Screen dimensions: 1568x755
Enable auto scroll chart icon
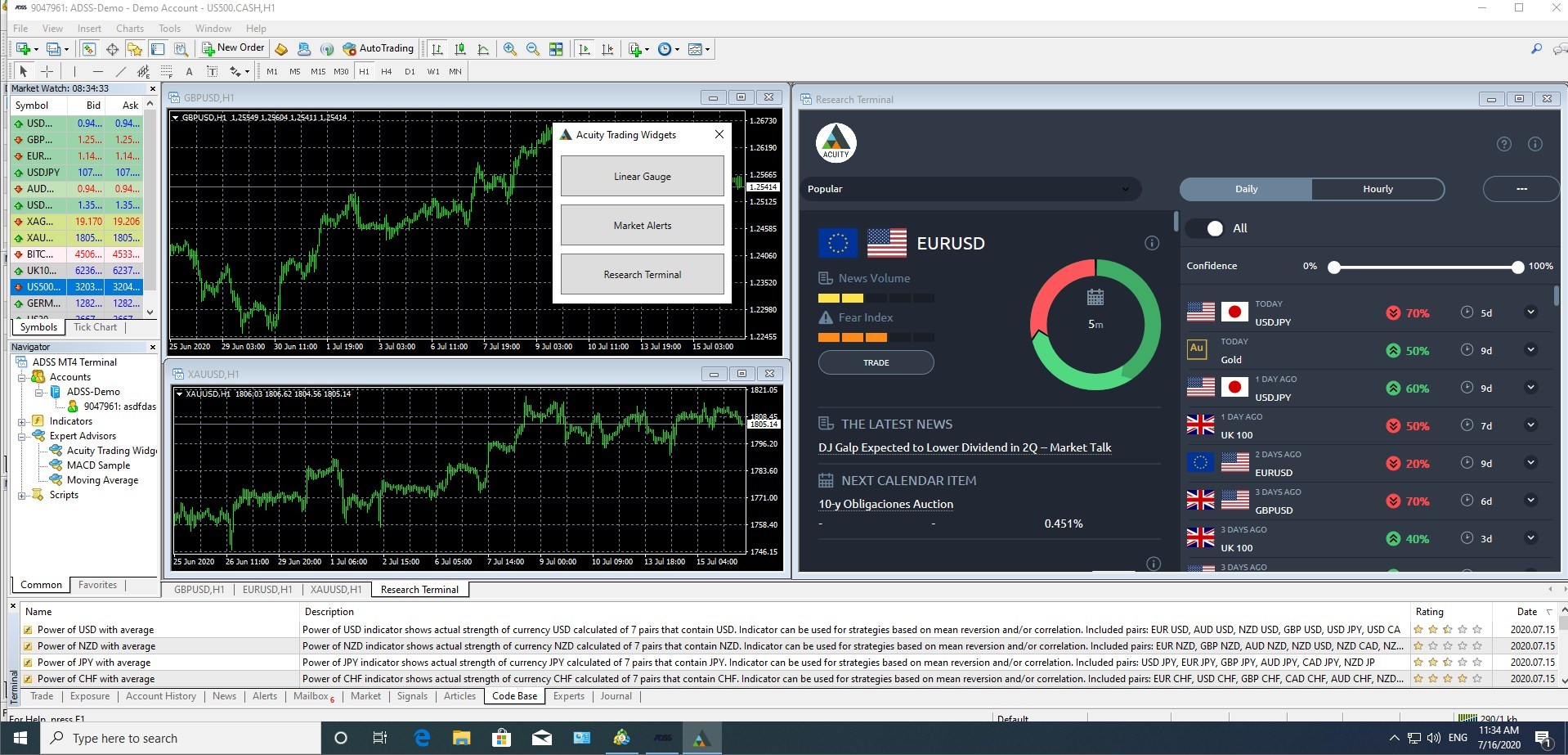584,49
